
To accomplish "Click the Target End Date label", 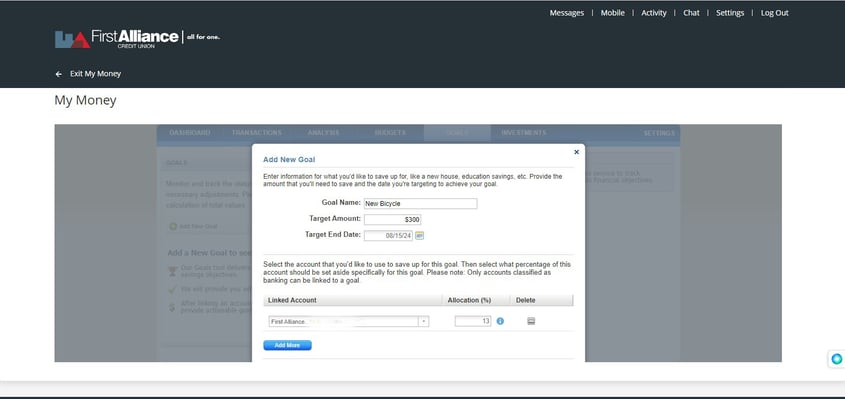I will [333, 235].
